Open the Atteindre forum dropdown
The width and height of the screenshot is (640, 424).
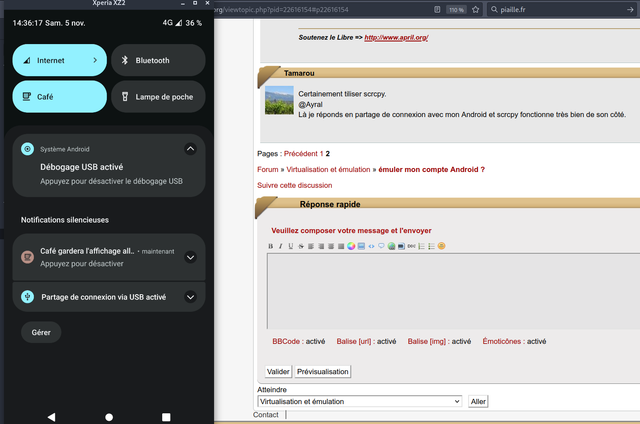coord(360,402)
